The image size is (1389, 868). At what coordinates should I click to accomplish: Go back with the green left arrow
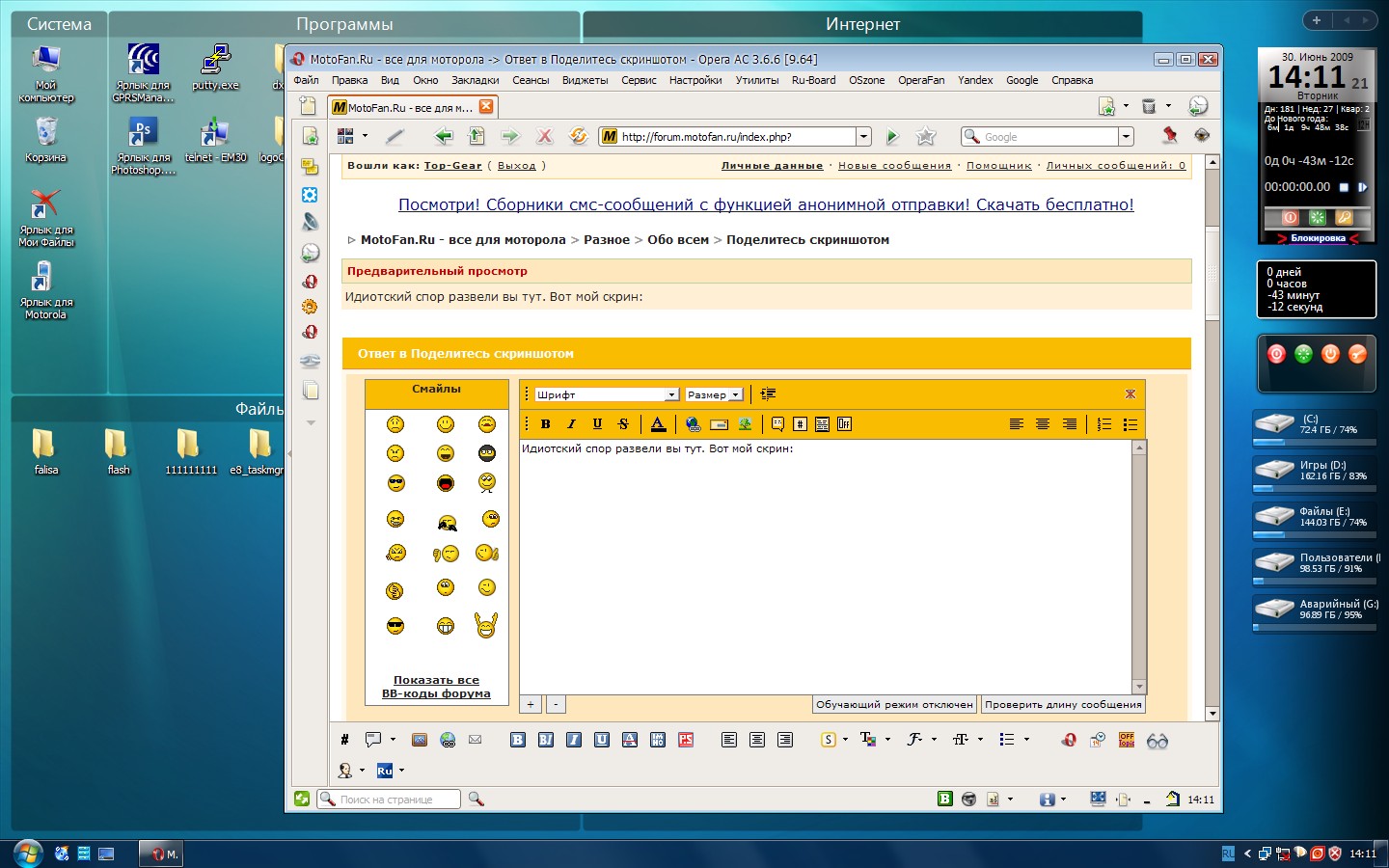coord(444,136)
